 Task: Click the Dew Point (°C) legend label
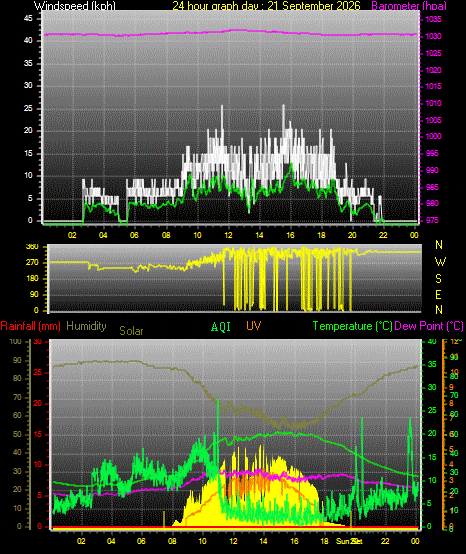tap(429, 326)
